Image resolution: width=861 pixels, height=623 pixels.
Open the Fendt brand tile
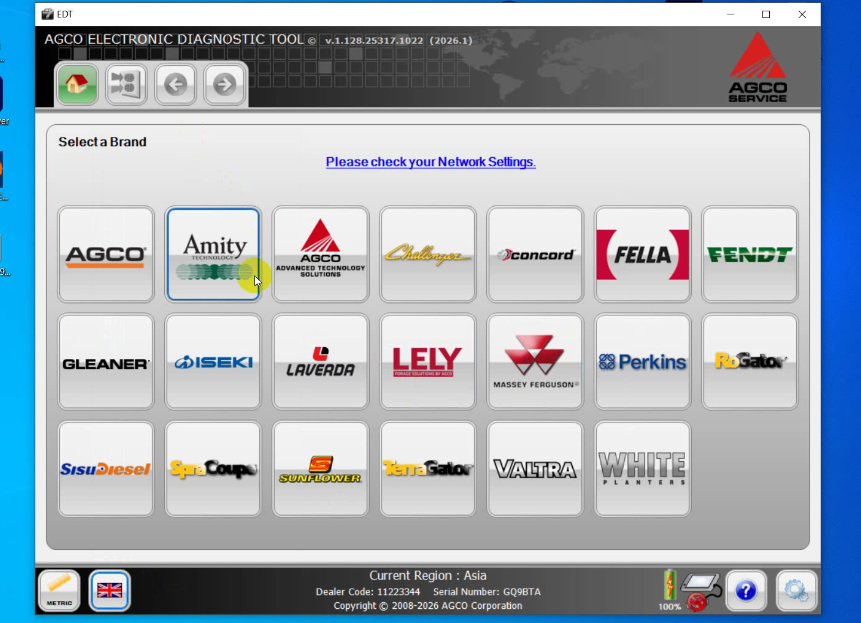tap(749, 253)
